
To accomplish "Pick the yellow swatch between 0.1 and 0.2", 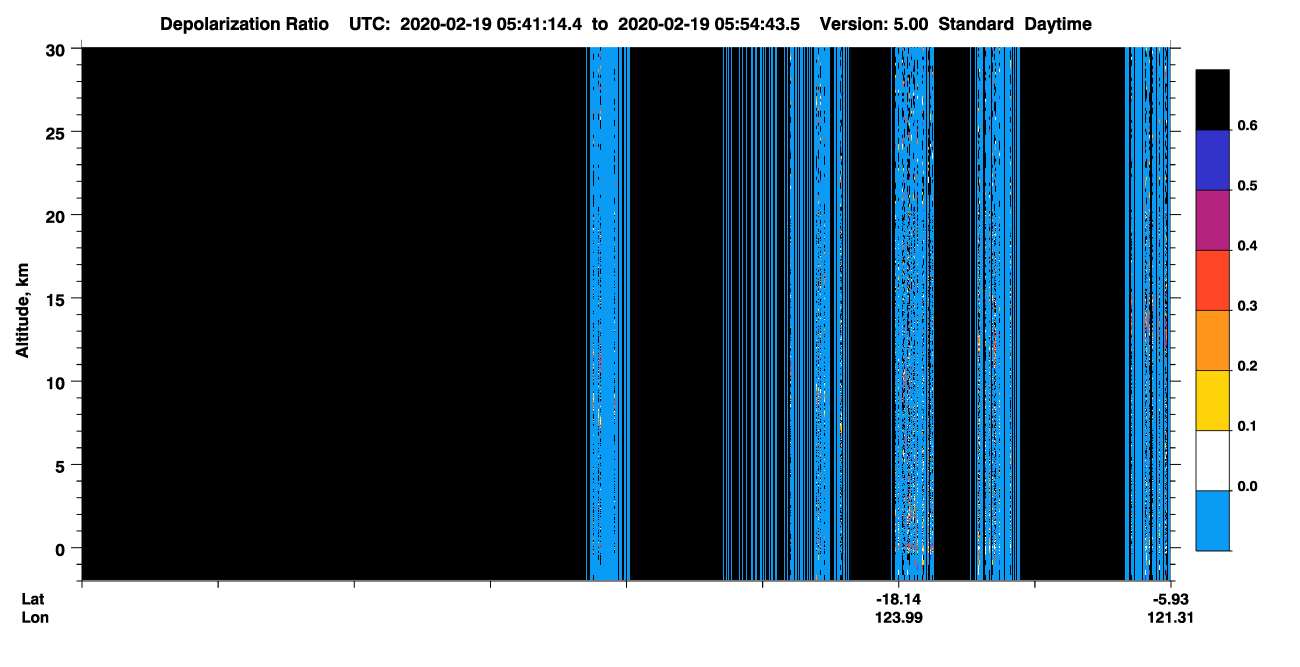I will point(1212,400).
